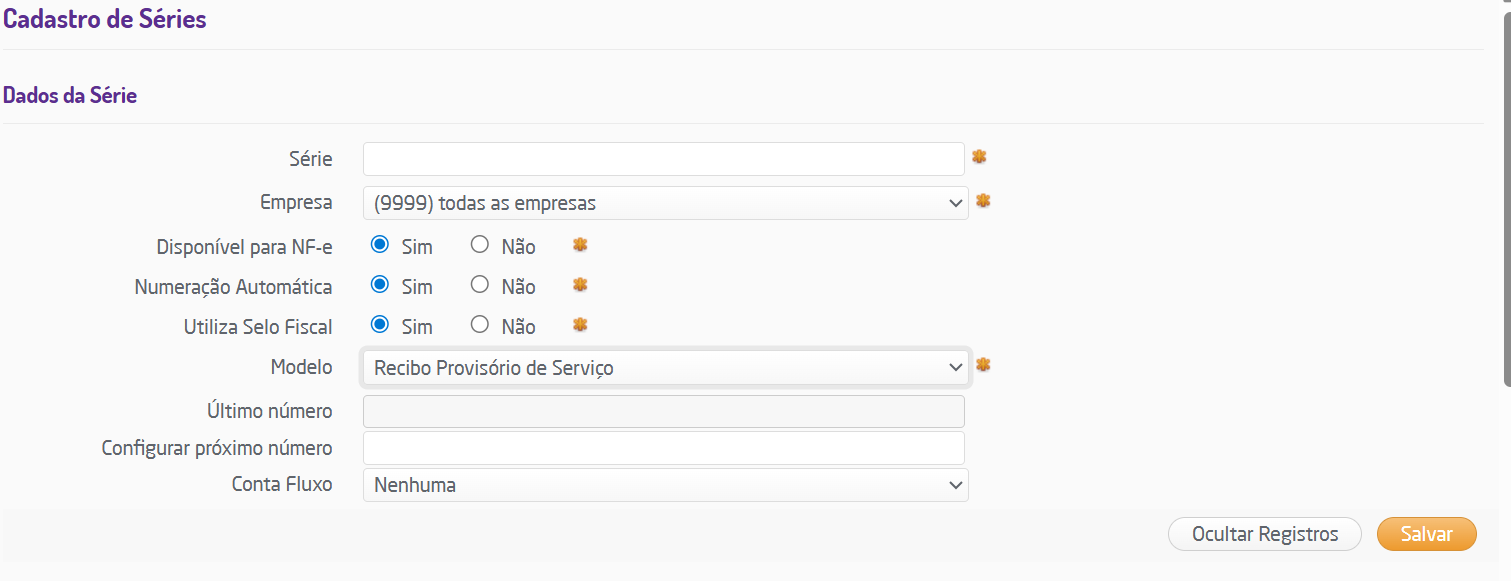Expand the Modelo dropdown list
This screenshot has width=1511, height=581.
point(665,368)
